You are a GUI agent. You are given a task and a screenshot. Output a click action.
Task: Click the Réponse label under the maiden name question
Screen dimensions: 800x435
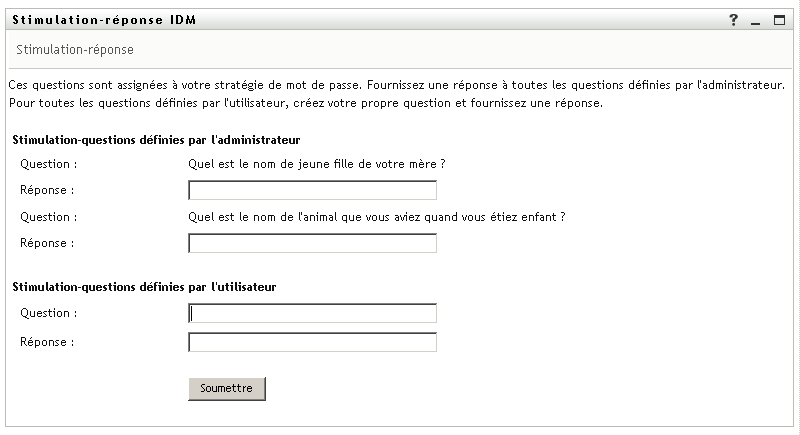(47, 189)
